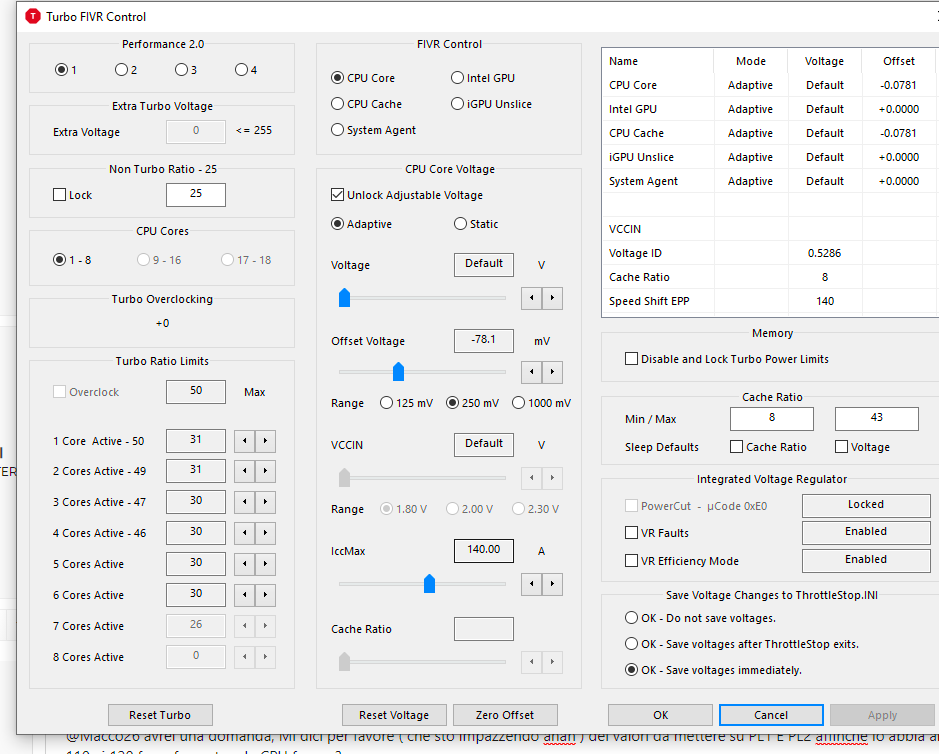Raise Offset Voltage using right arrow
The height and width of the screenshot is (754, 939).
coord(552,372)
